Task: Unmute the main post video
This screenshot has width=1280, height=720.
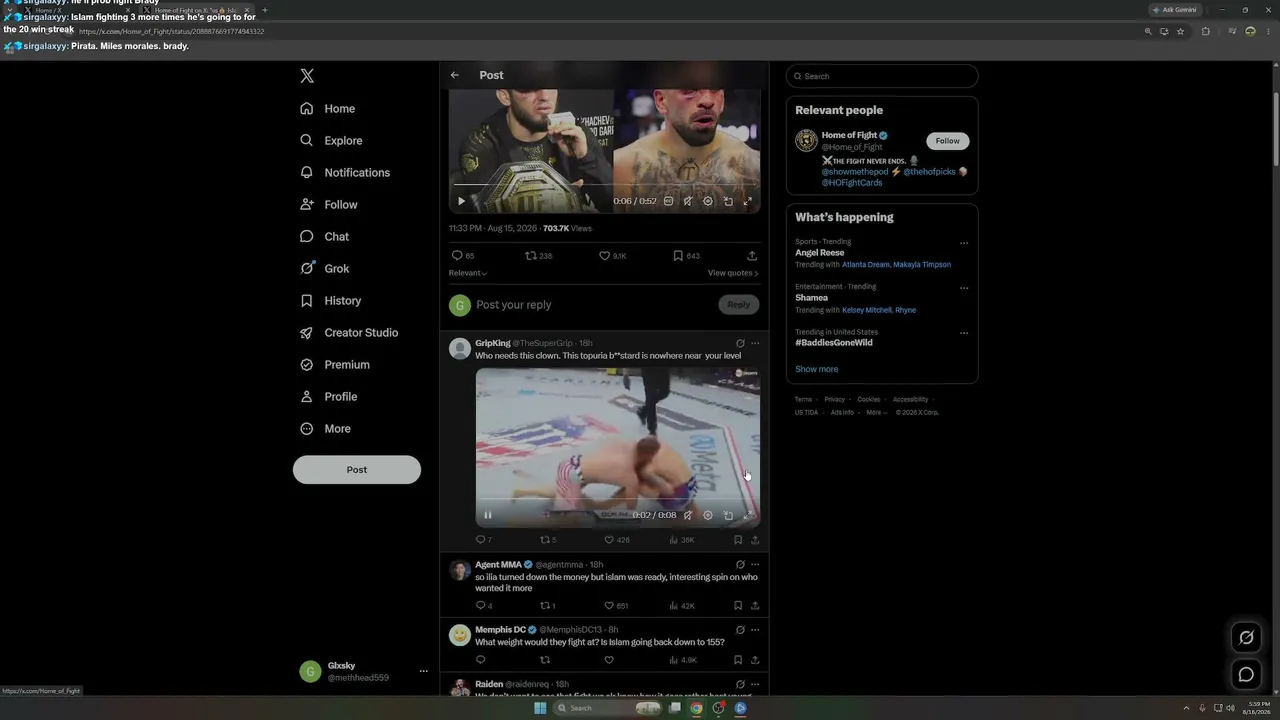Action: [x=688, y=201]
